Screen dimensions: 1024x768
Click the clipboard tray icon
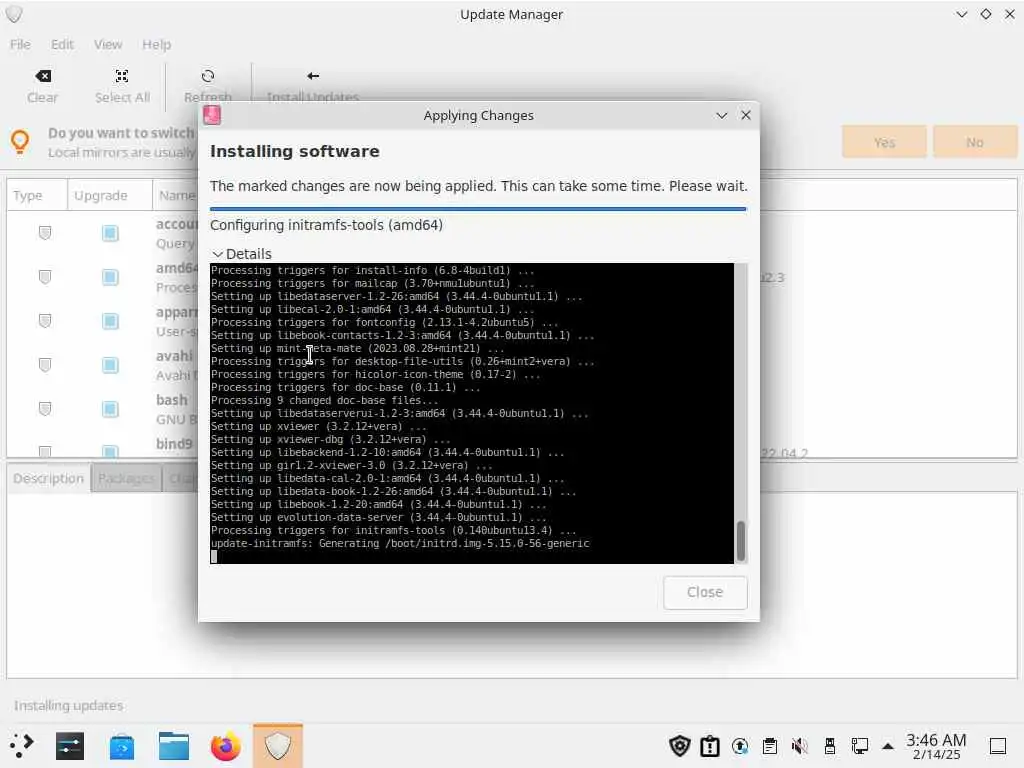[770, 746]
